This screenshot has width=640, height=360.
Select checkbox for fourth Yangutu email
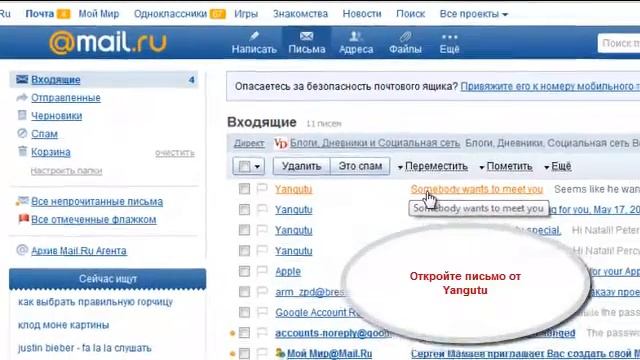[244, 250]
